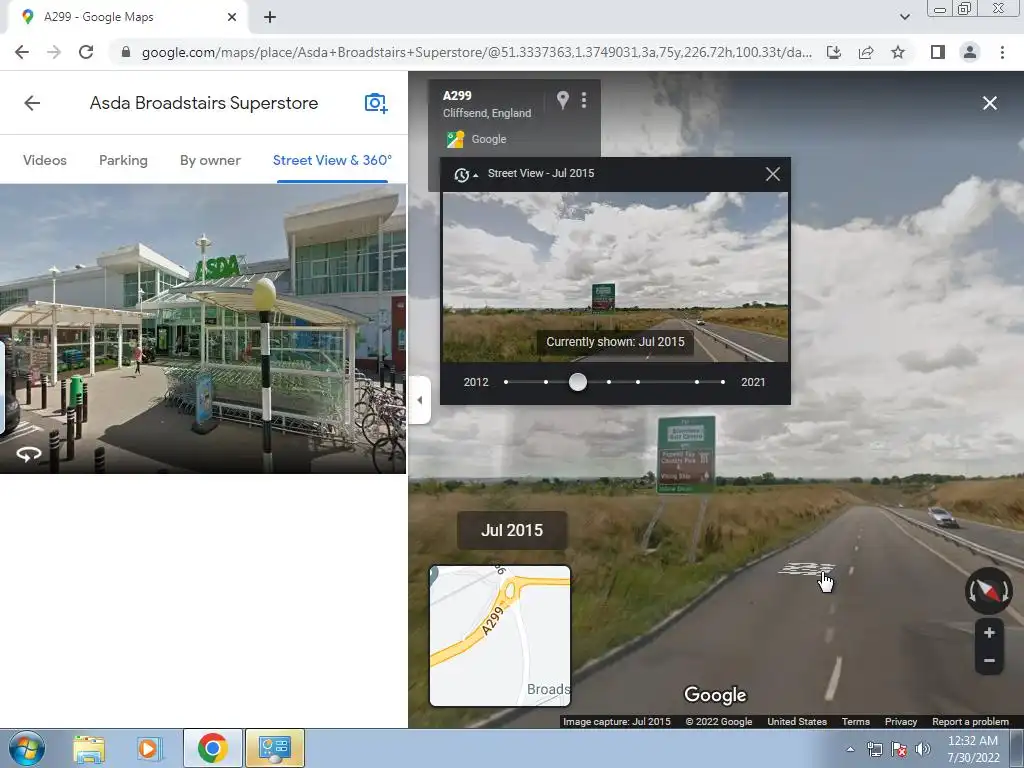Open the United States region link
Viewport: 1024px width, 768px height.
pos(797,722)
